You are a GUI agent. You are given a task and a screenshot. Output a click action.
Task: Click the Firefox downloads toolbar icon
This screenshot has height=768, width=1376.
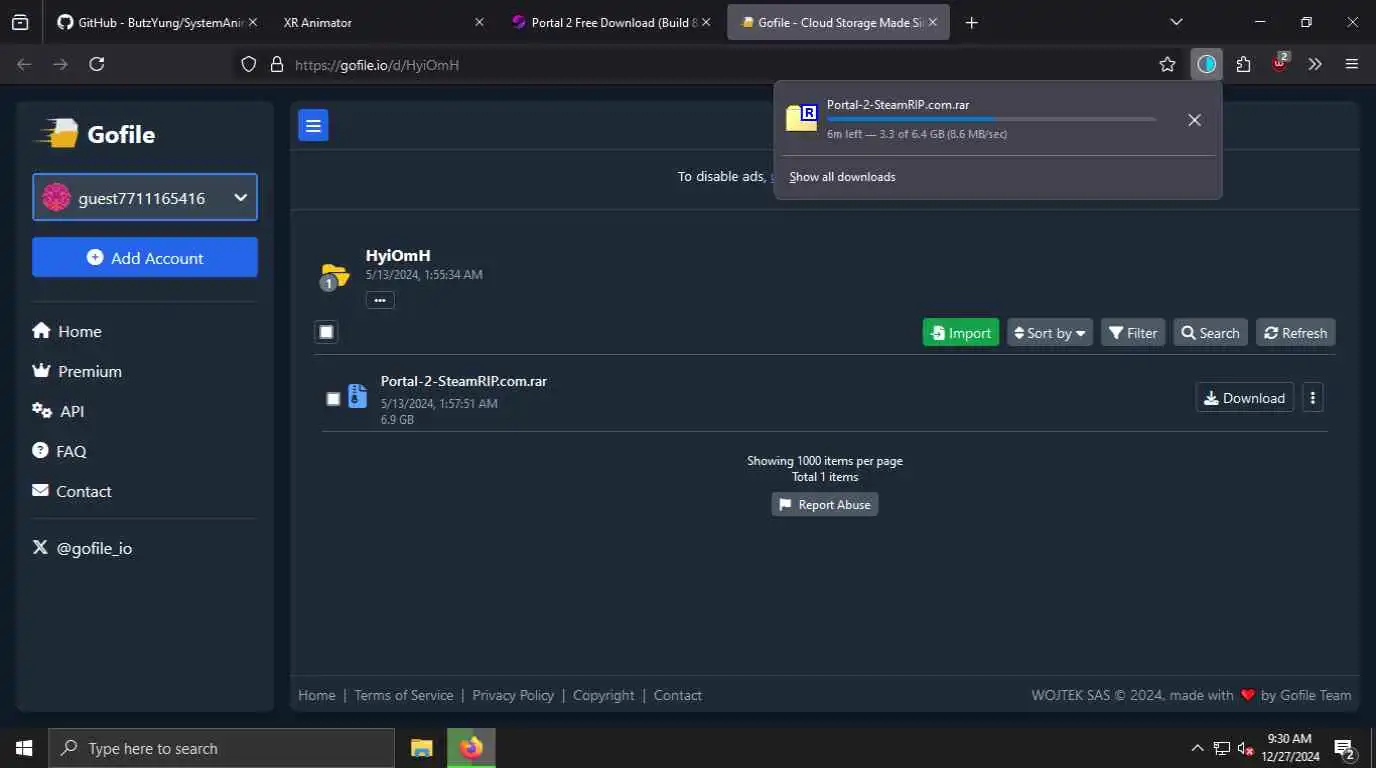point(1207,64)
